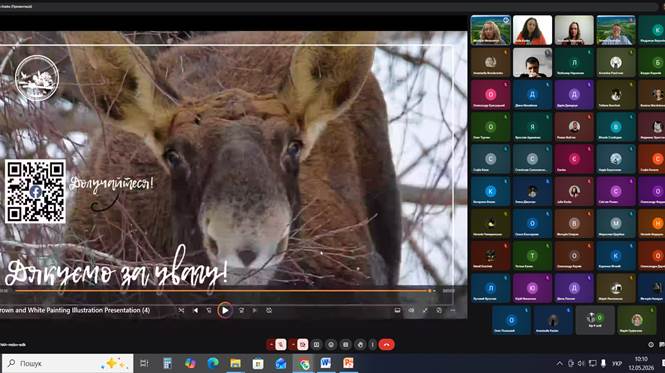Viewport: 665px width, 373px height.
Task: Open more options three-dot call menu
Action: click(372, 345)
